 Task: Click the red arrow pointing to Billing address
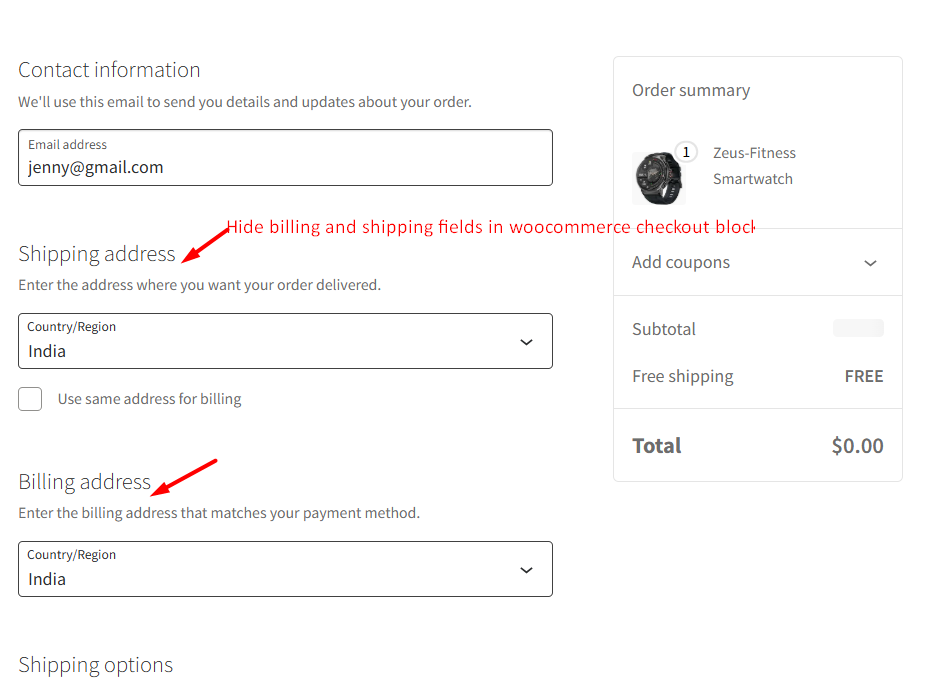click(184, 476)
